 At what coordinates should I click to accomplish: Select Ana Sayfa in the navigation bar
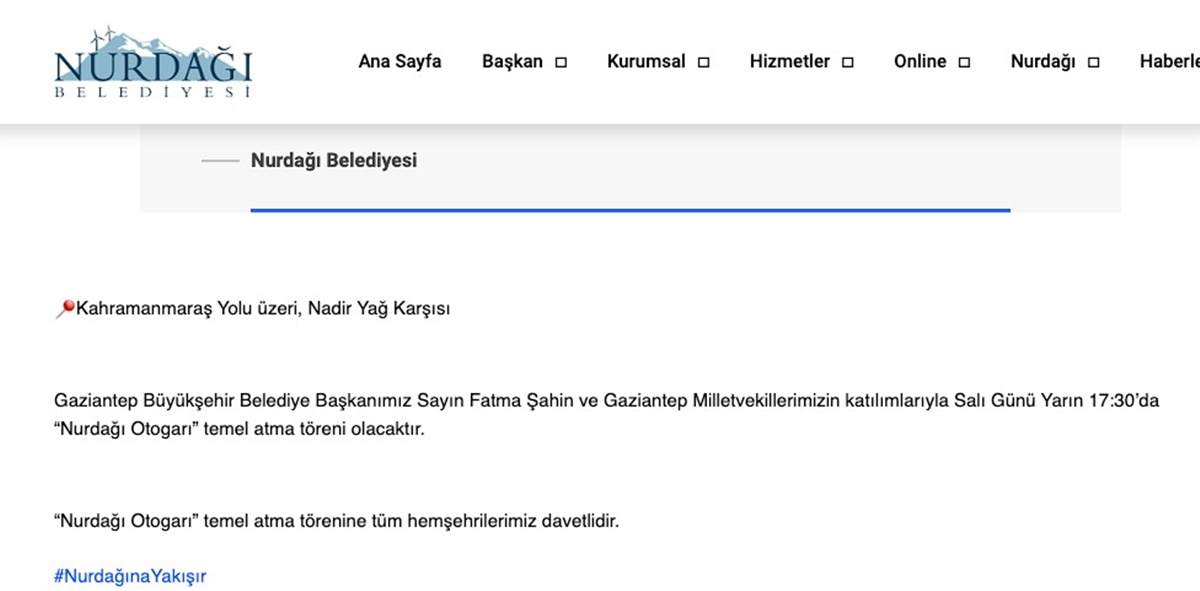point(400,61)
